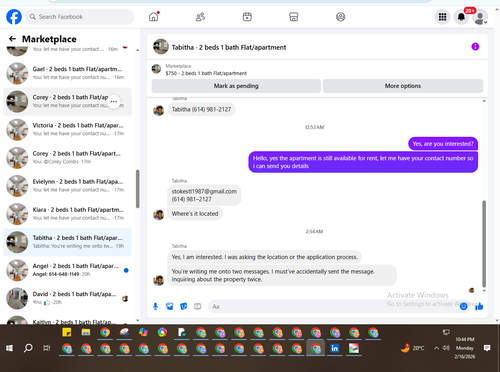Open the Corey conversation showing @Corey Combs

[x=67, y=158]
